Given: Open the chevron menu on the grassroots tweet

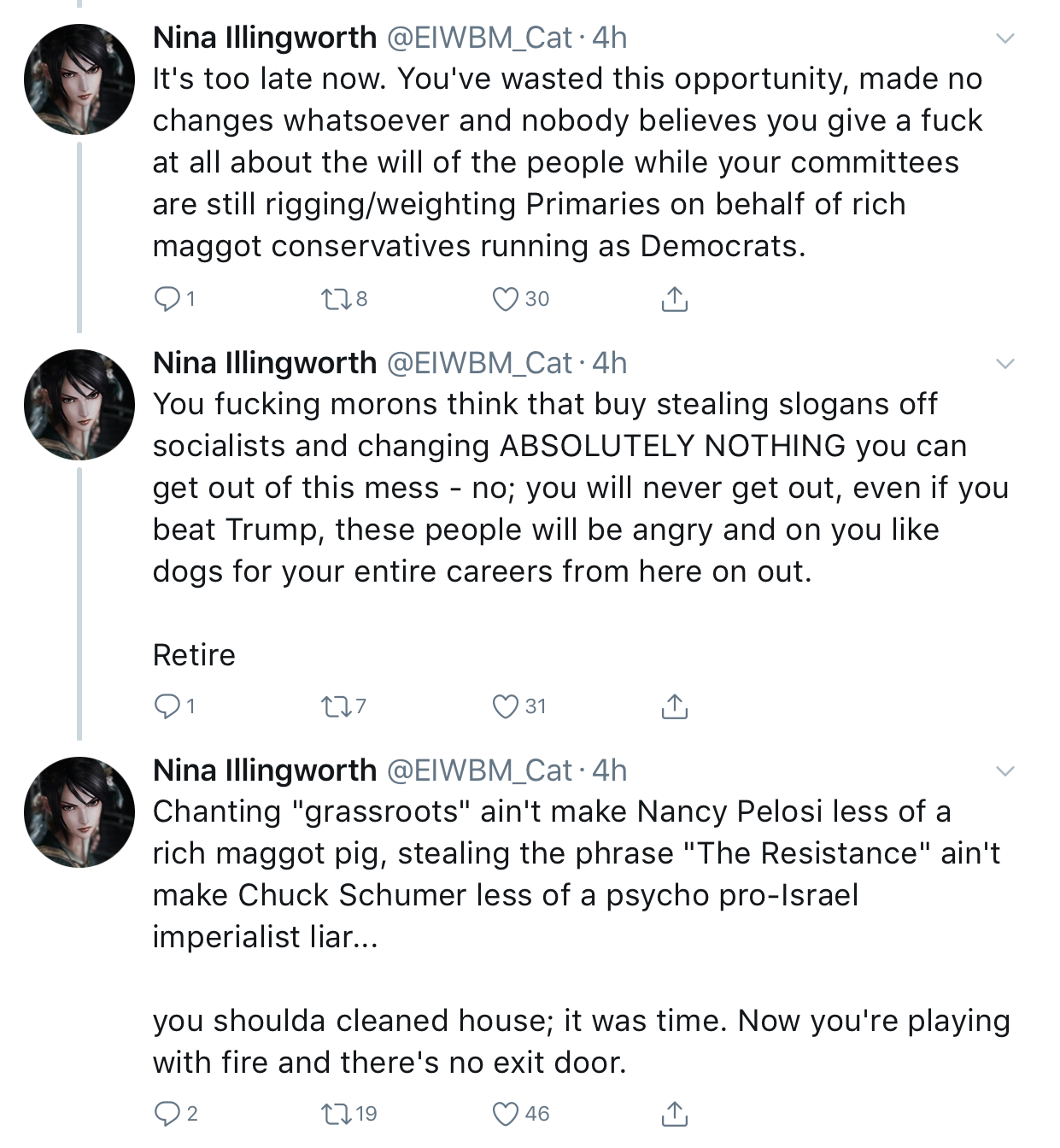Looking at the screenshot, I should coord(1006,771).
